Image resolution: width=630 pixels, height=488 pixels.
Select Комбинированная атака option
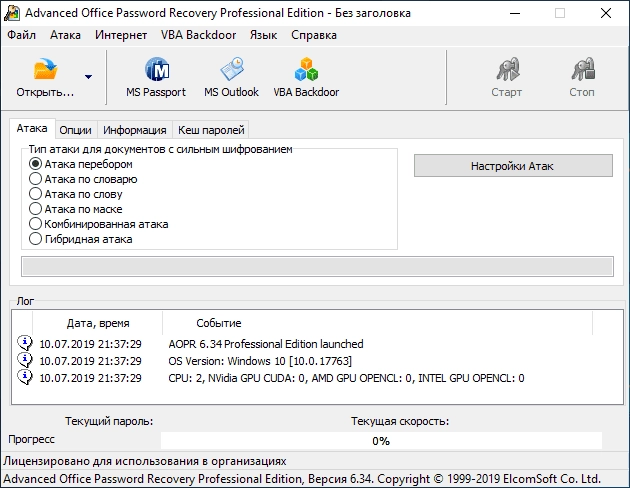(98, 224)
